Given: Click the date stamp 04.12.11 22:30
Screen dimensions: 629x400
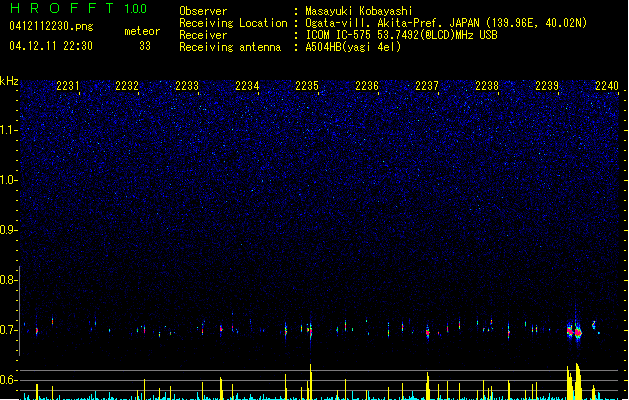Looking at the screenshot, I should (51, 46).
